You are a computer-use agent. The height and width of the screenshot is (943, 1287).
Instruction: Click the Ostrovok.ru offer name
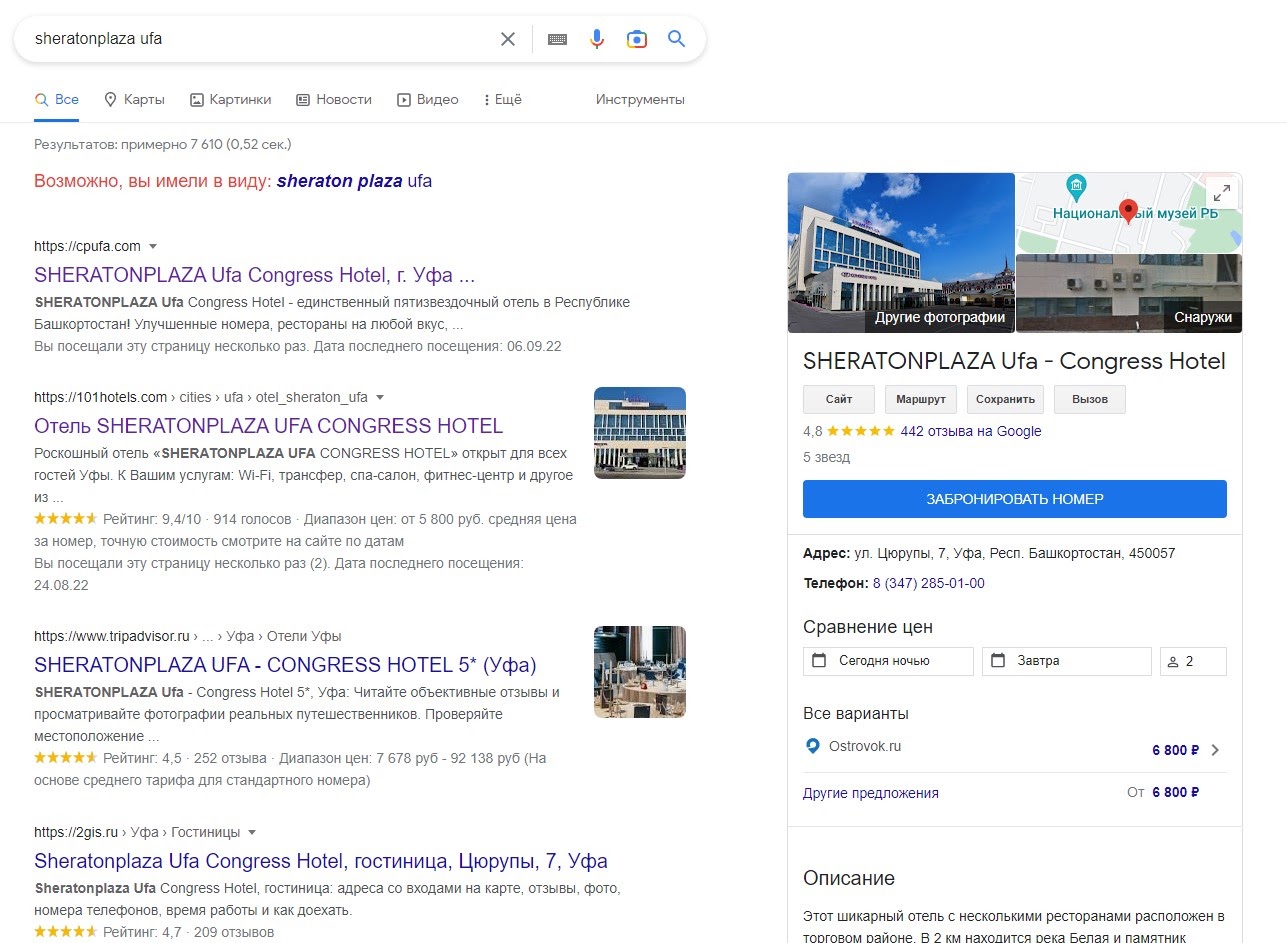pos(865,746)
